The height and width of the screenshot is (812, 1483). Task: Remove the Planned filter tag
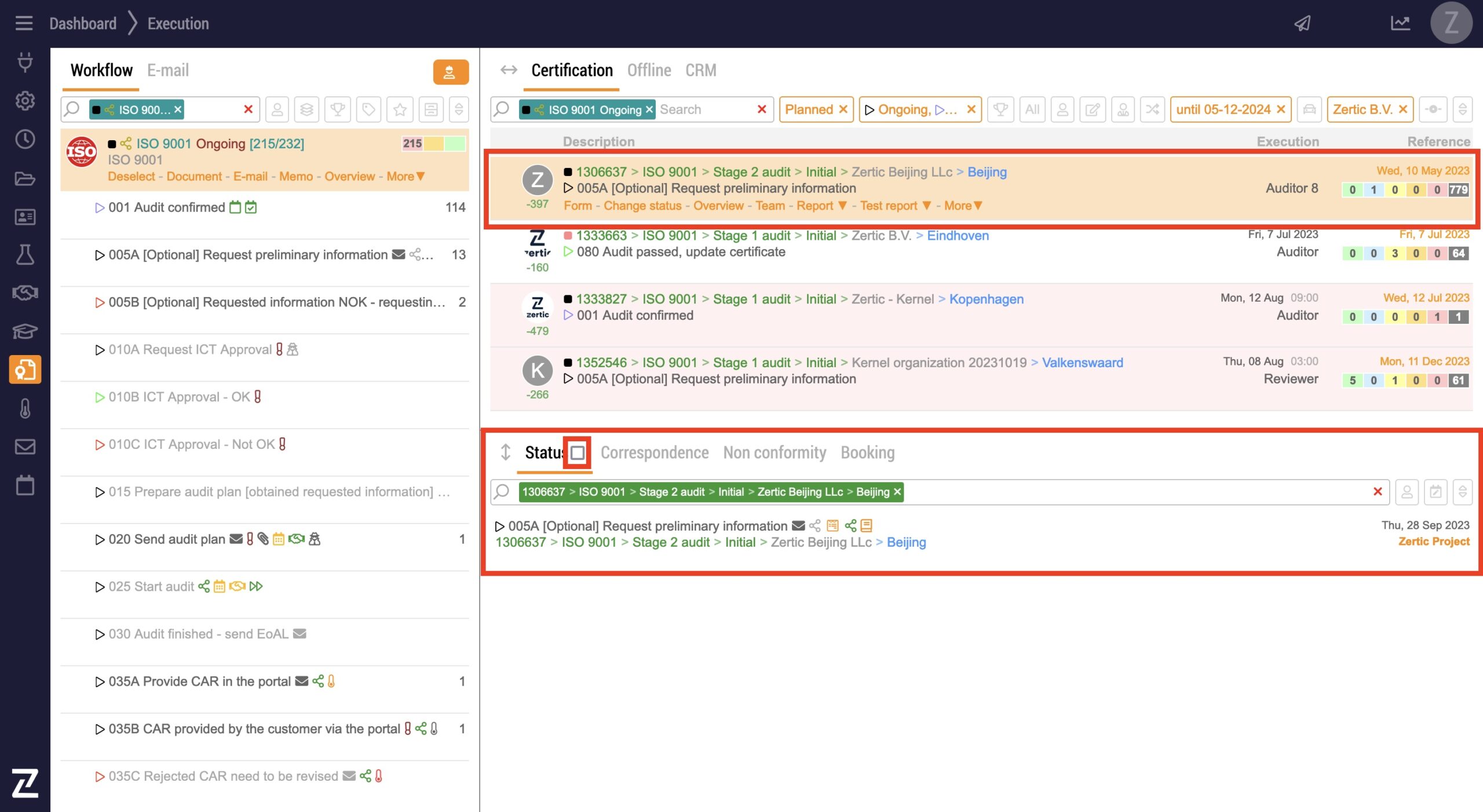click(843, 109)
